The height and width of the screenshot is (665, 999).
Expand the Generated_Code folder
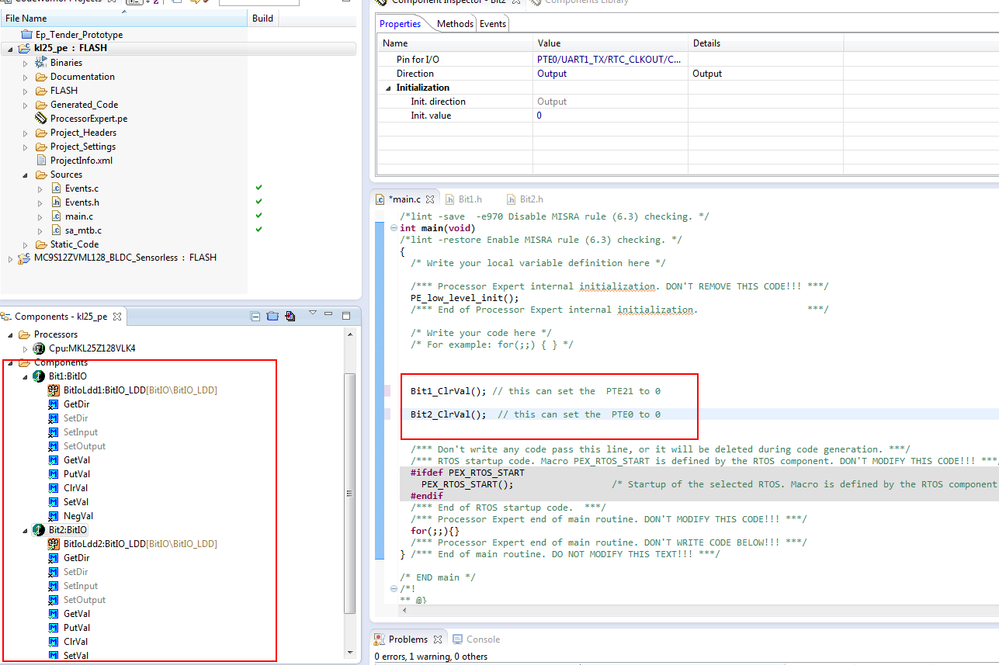coord(25,105)
